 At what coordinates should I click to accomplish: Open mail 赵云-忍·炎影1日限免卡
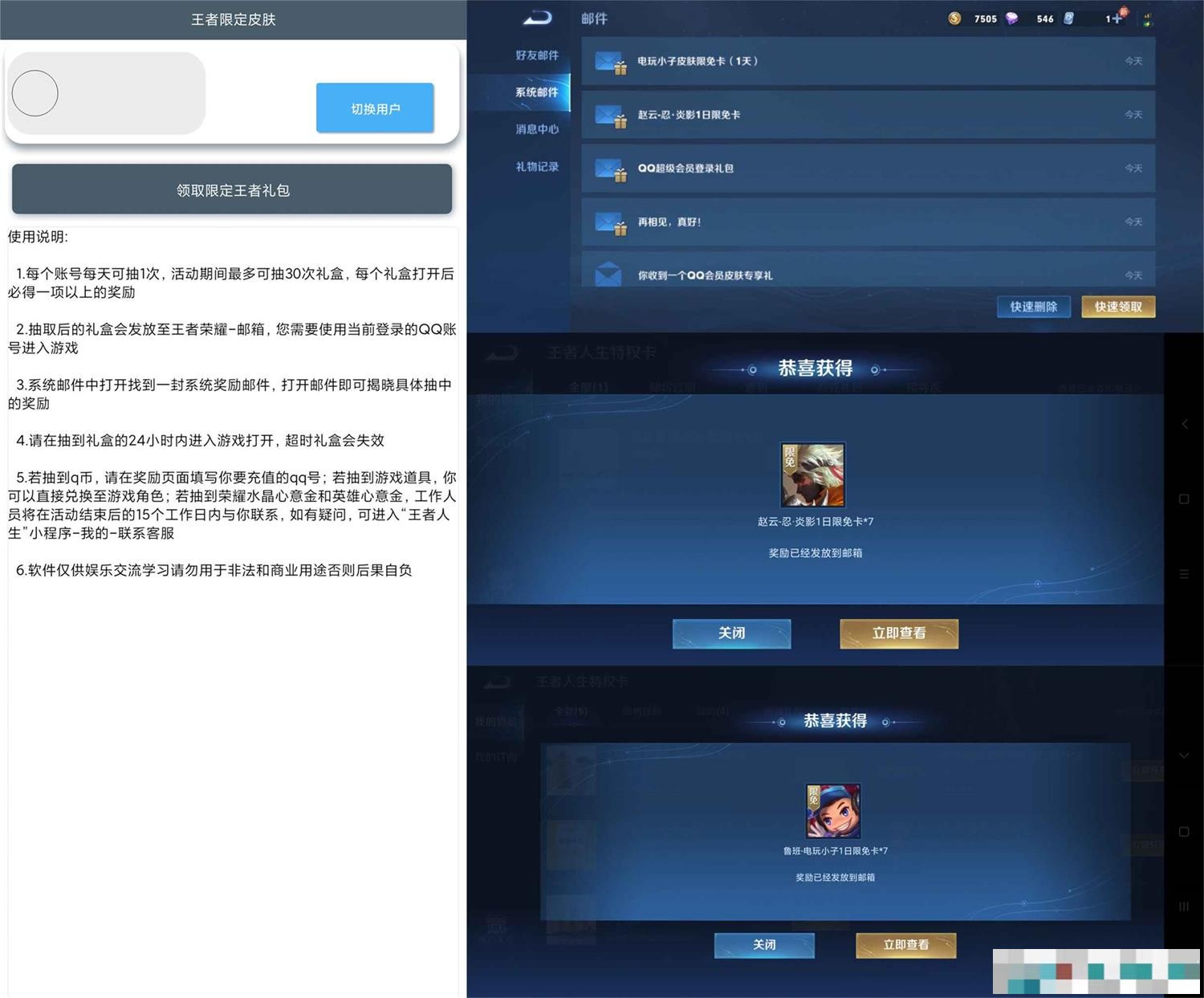[x=868, y=115]
